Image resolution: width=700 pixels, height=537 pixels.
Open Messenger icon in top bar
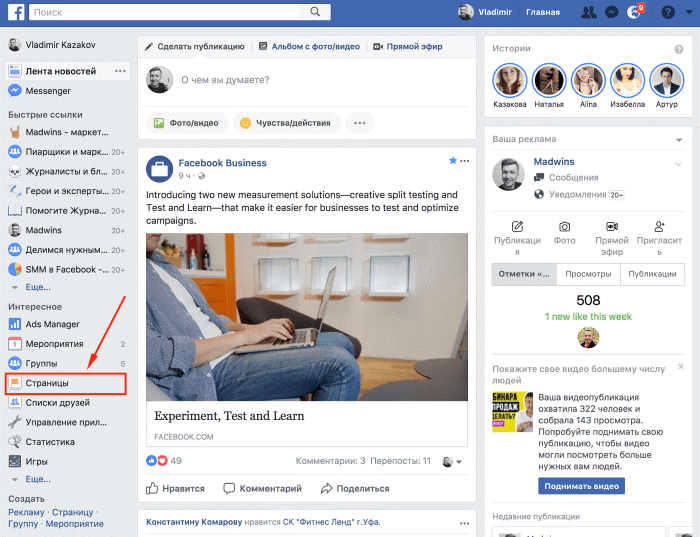tap(611, 12)
